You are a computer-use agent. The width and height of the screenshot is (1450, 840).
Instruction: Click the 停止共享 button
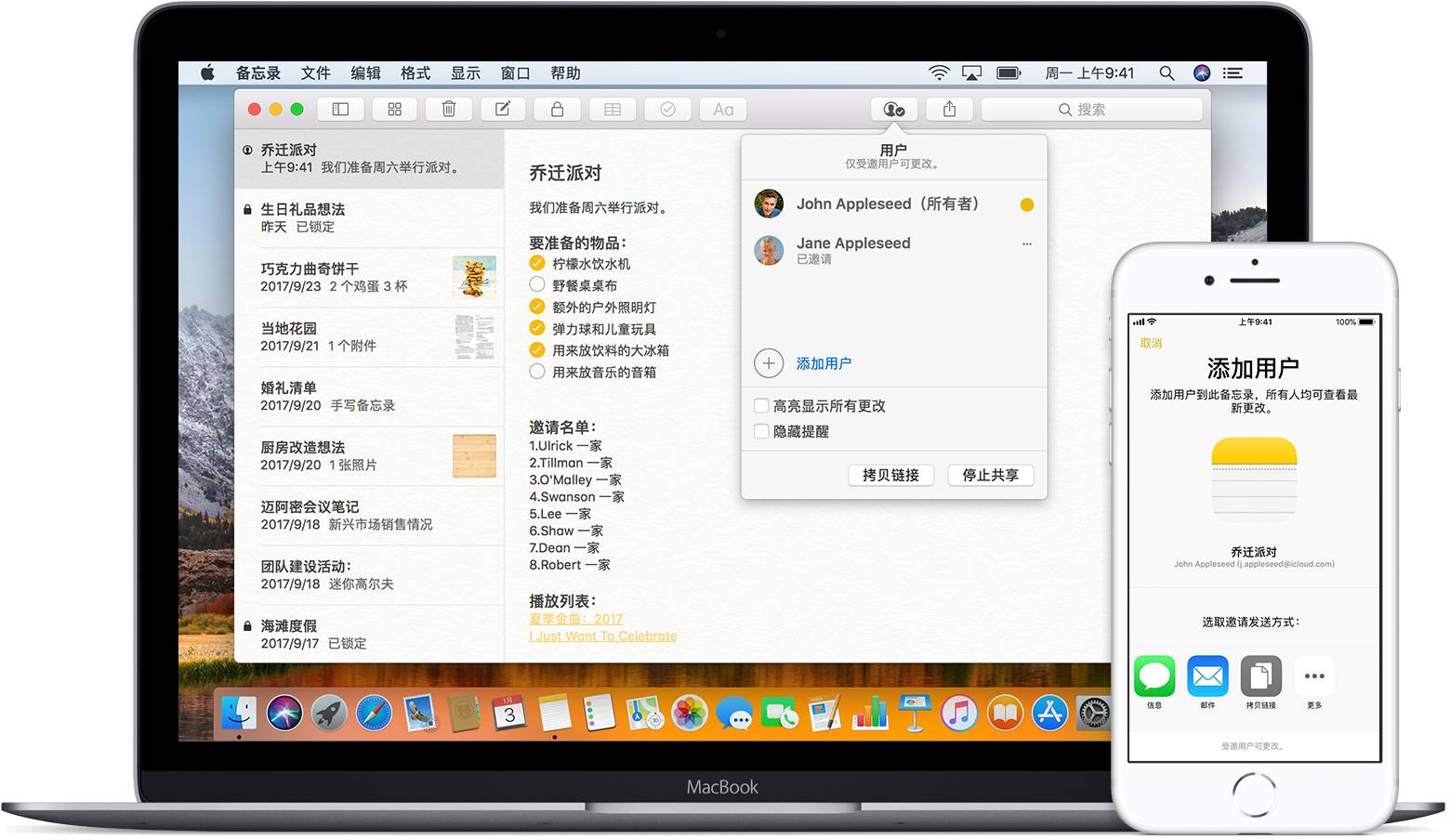990,475
